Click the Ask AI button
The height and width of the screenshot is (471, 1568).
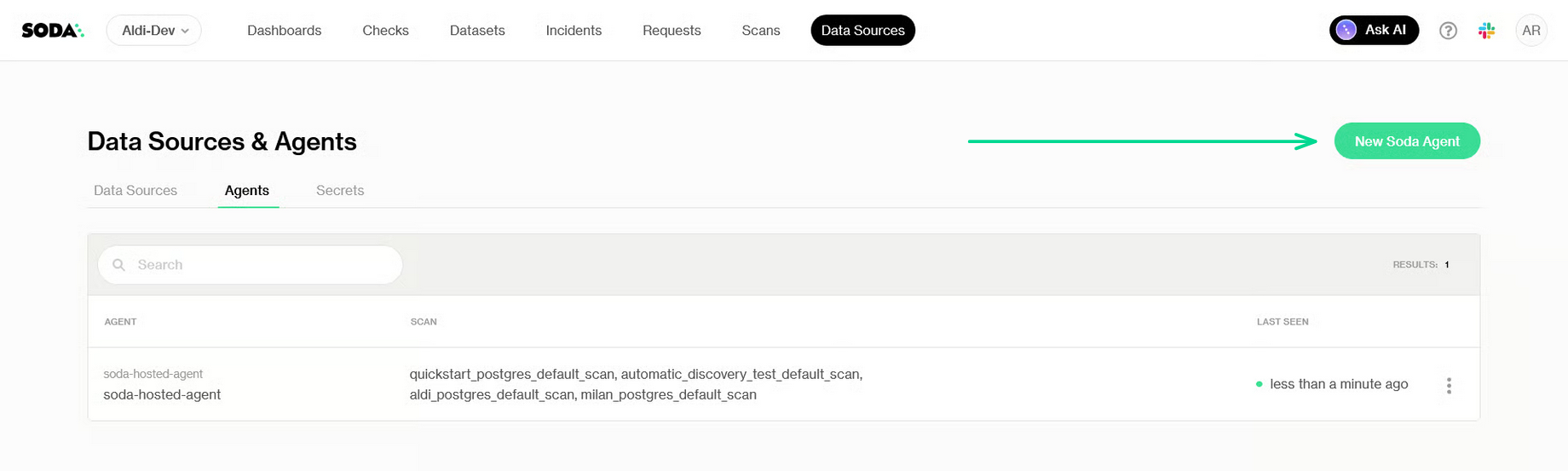pos(1374,31)
